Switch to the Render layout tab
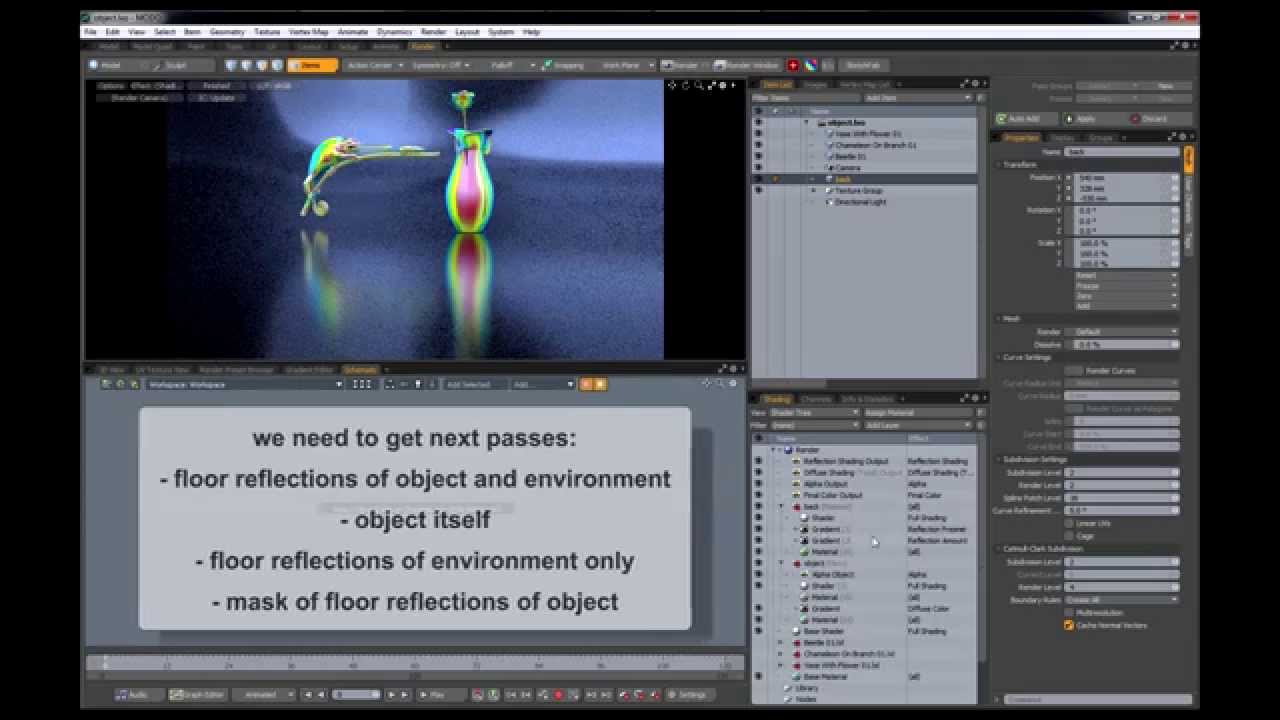This screenshot has height=720, width=1280. tap(423, 46)
